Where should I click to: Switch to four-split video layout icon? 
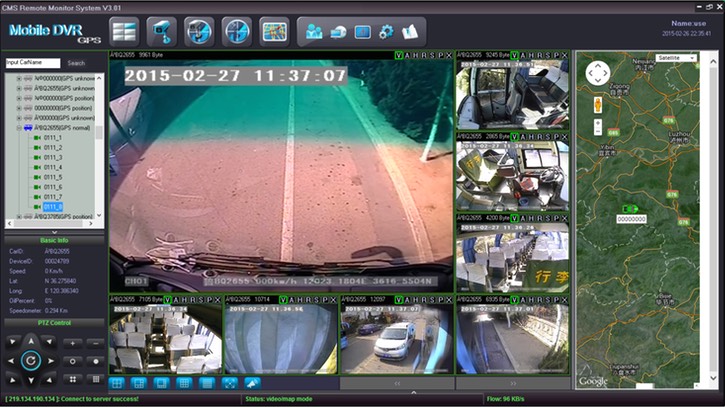coord(116,382)
